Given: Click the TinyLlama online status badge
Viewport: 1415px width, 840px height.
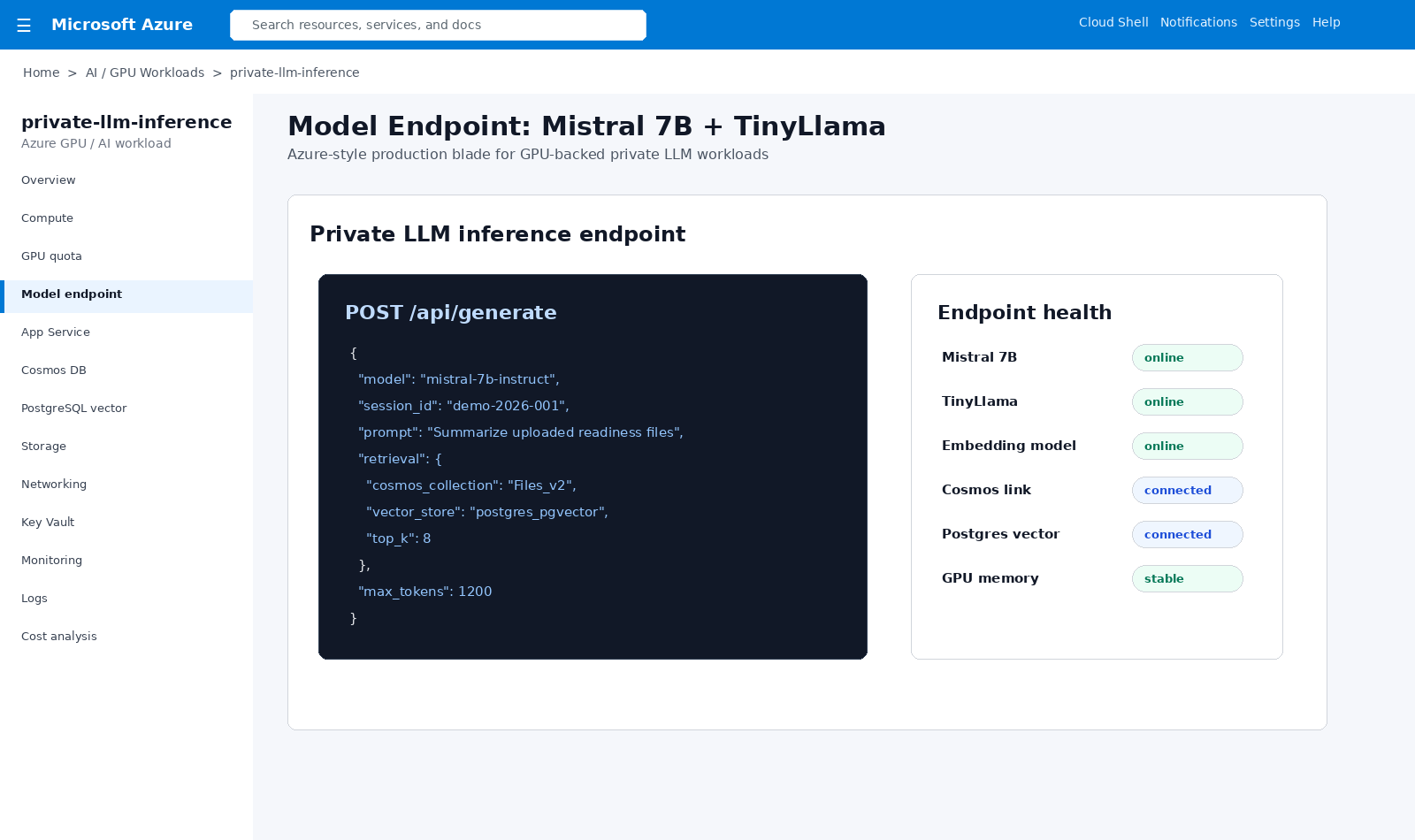Looking at the screenshot, I should (1187, 402).
